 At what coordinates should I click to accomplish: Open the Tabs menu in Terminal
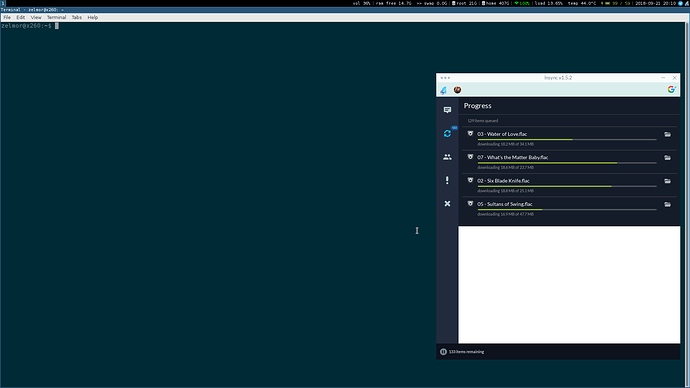pos(77,18)
